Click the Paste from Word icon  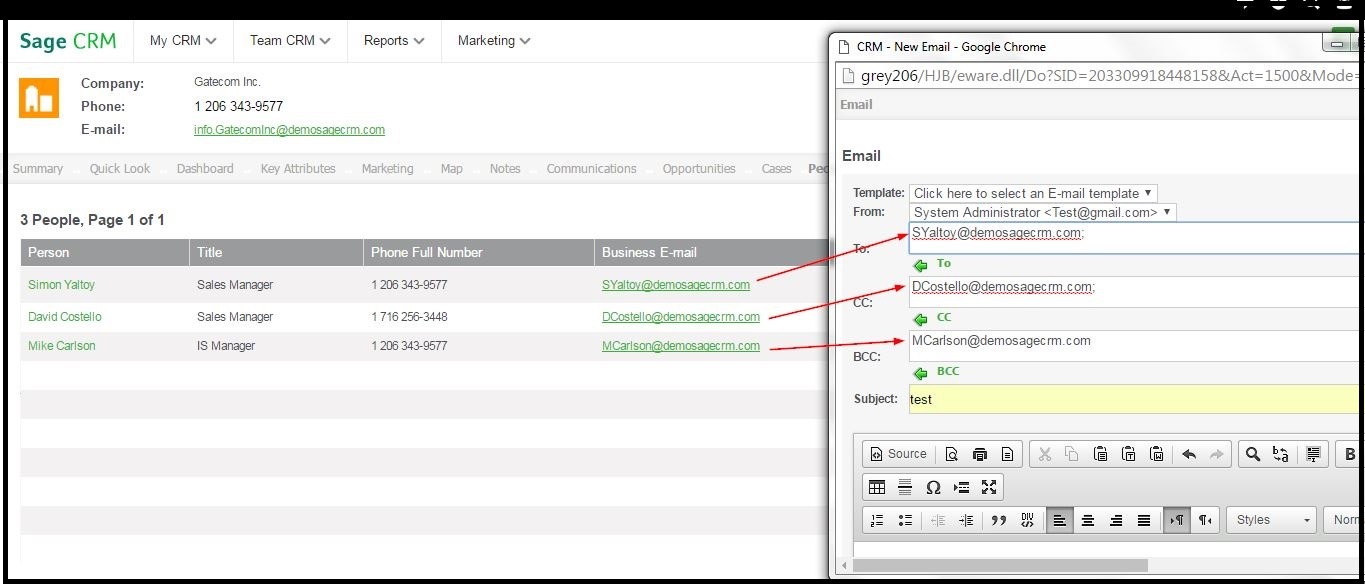click(1156, 454)
